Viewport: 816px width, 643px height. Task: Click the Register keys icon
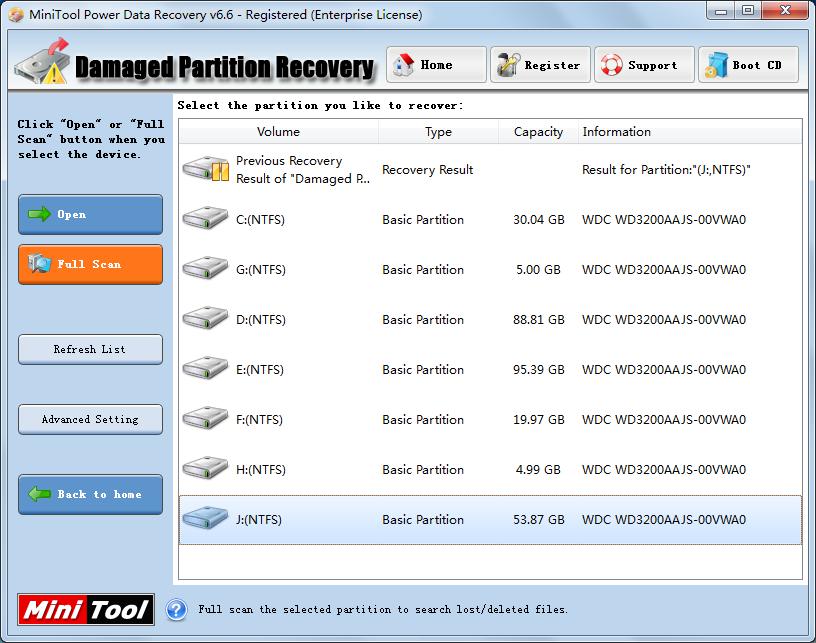[508, 65]
